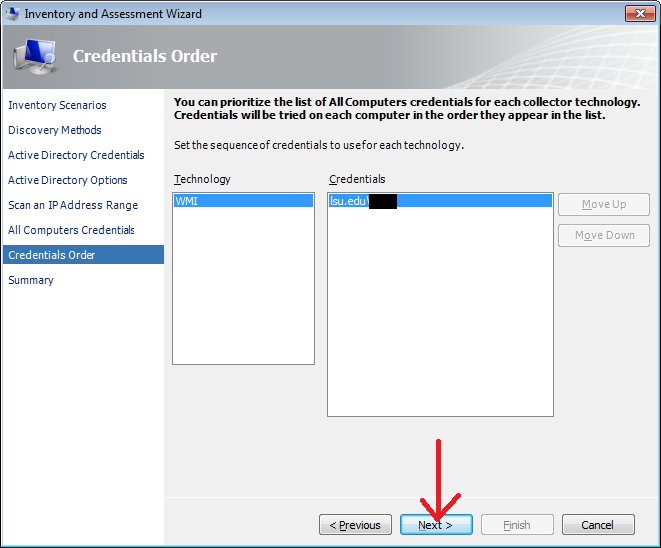Viewport: 661px width, 548px height.
Task: Select WMI in the Technology list
Action: [243, 201]
